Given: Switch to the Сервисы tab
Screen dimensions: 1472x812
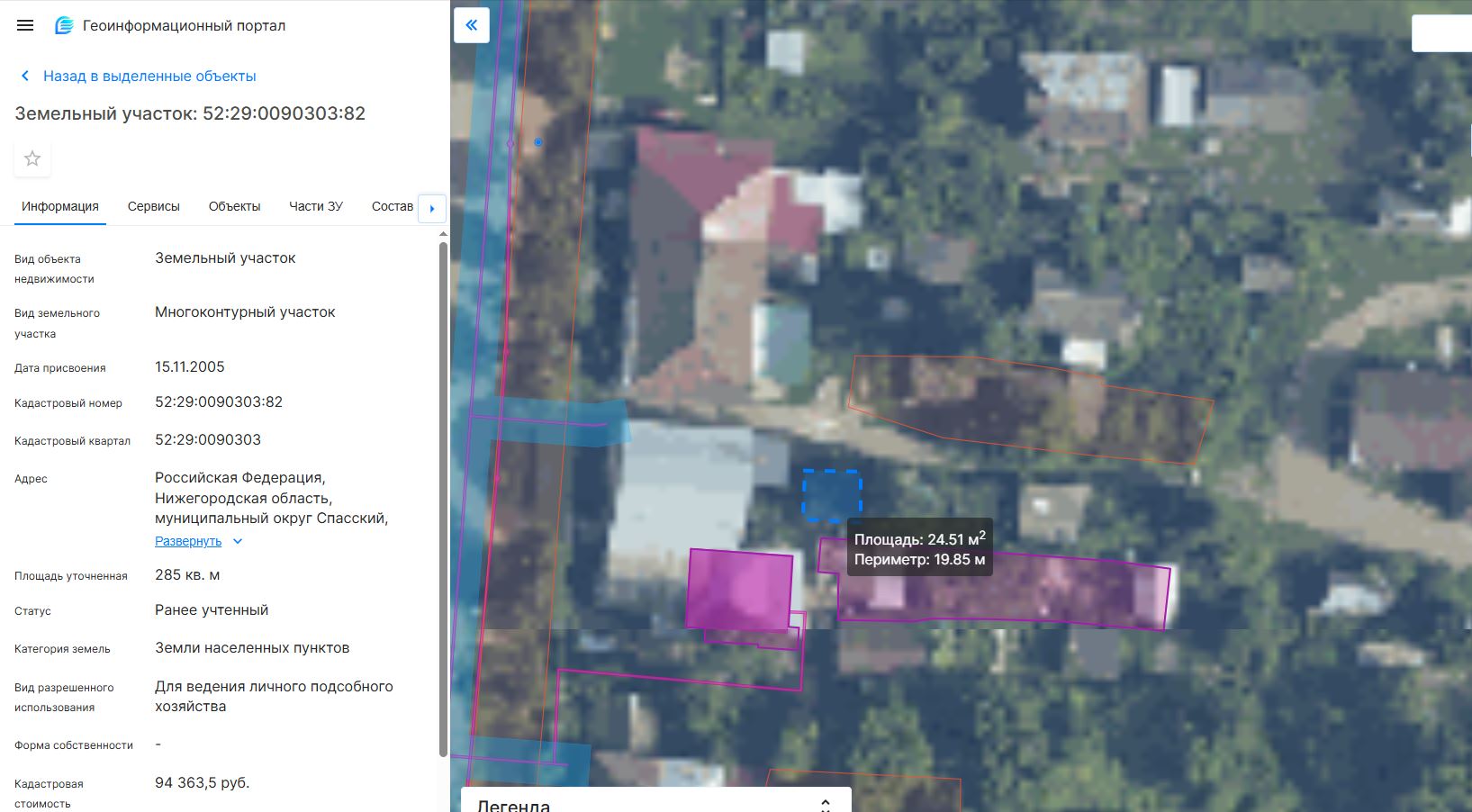Looking at the screenshot, I should coord(154,206).
